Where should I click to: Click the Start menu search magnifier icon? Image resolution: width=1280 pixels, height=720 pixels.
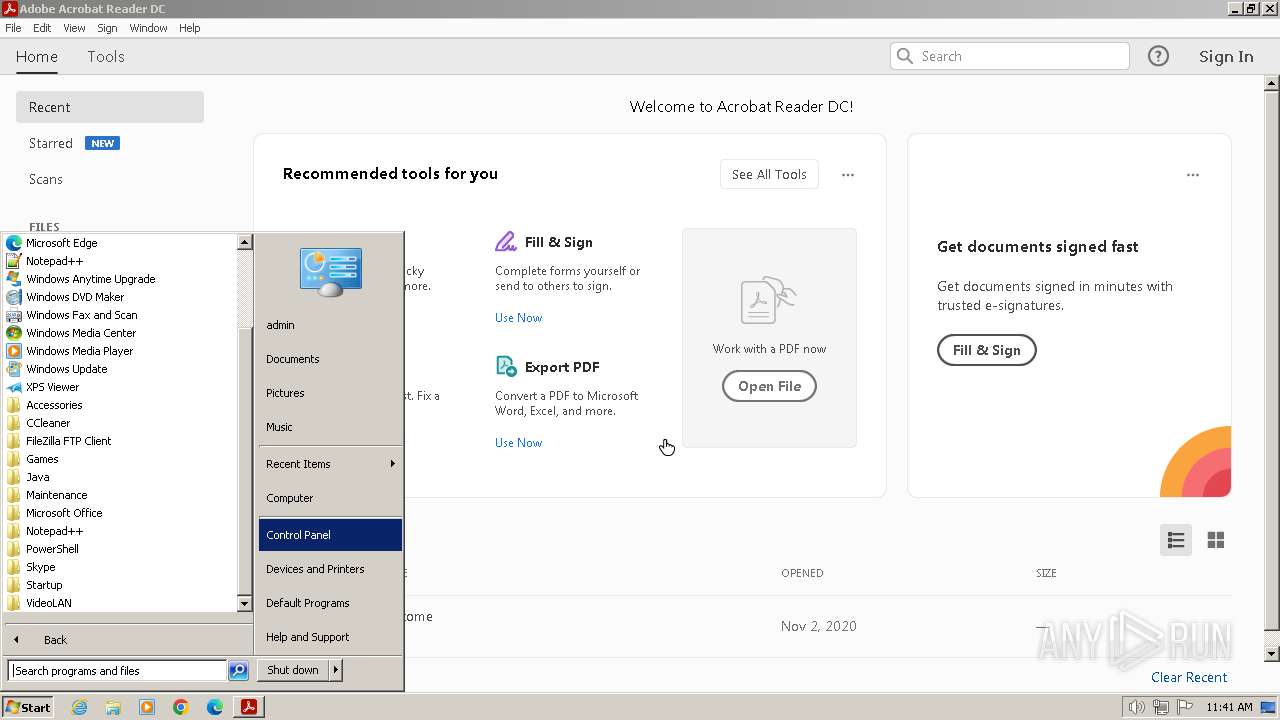tap(238, 671)
